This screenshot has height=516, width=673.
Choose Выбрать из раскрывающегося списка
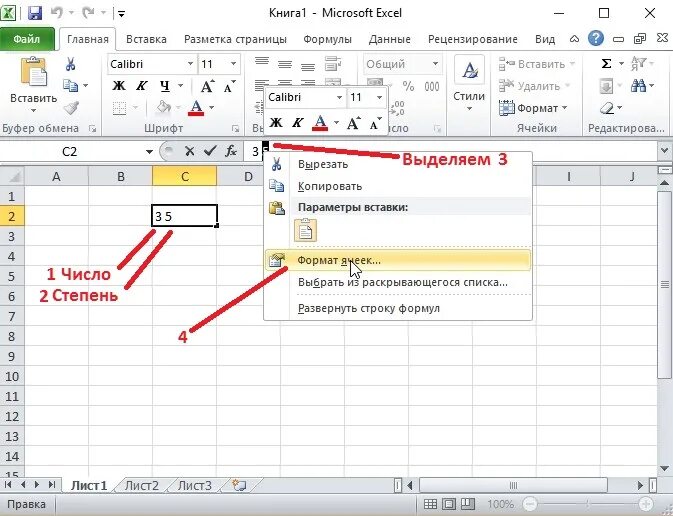click(x=397, y=282)
